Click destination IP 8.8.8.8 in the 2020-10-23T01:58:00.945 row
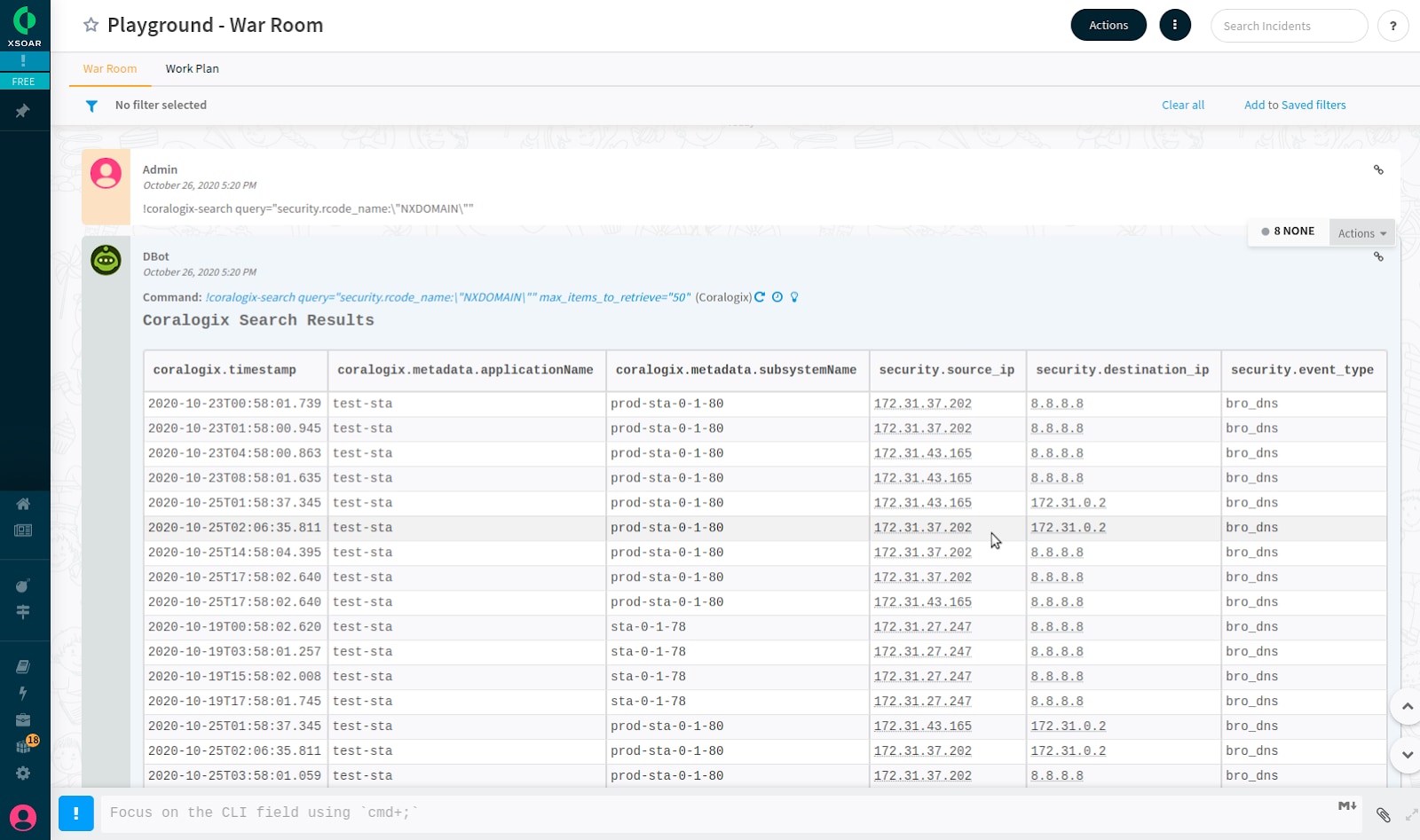Viewport: 1420px width, 840px height. [1056, 428]
